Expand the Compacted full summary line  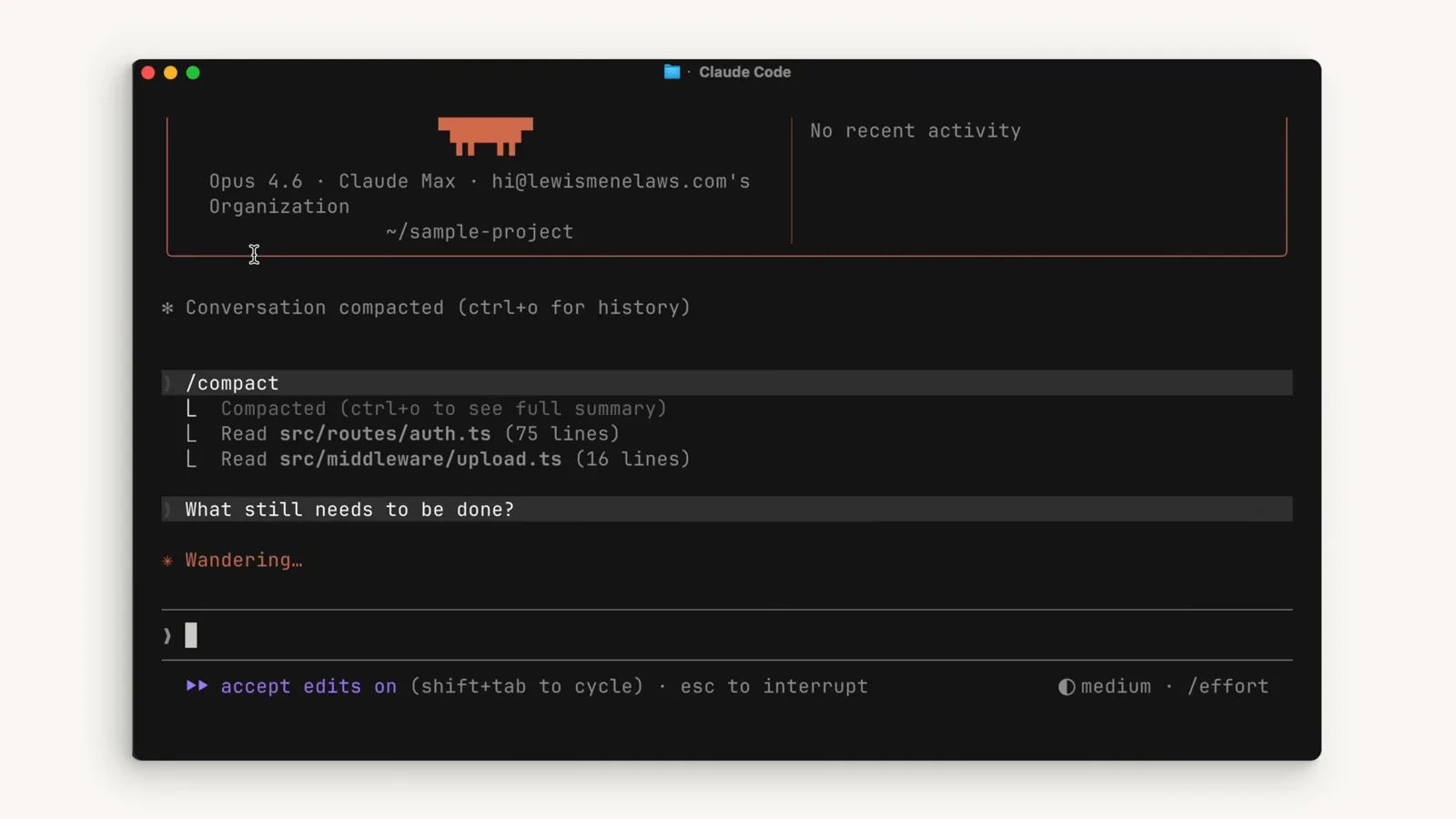[x=444, y=409]
